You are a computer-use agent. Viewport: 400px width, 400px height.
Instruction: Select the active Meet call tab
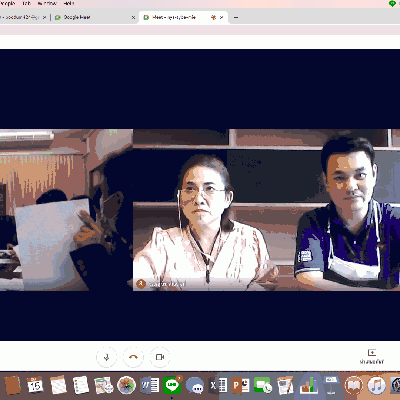tap(183, 17)
